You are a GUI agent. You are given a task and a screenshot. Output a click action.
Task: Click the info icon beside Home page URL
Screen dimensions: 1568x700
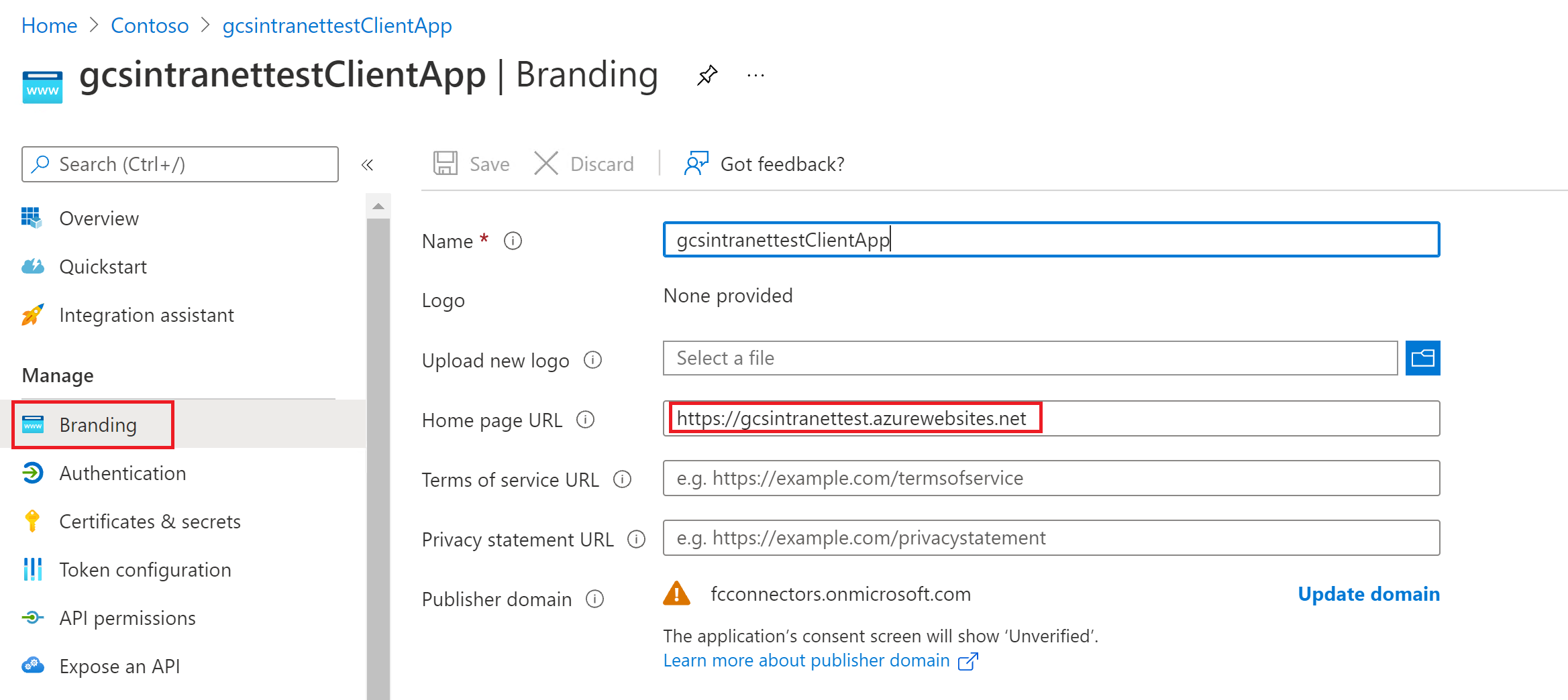click(586, 420)
